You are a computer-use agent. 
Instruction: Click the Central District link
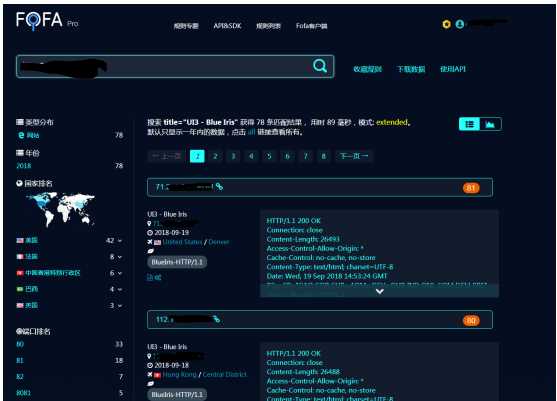[225, 374]
